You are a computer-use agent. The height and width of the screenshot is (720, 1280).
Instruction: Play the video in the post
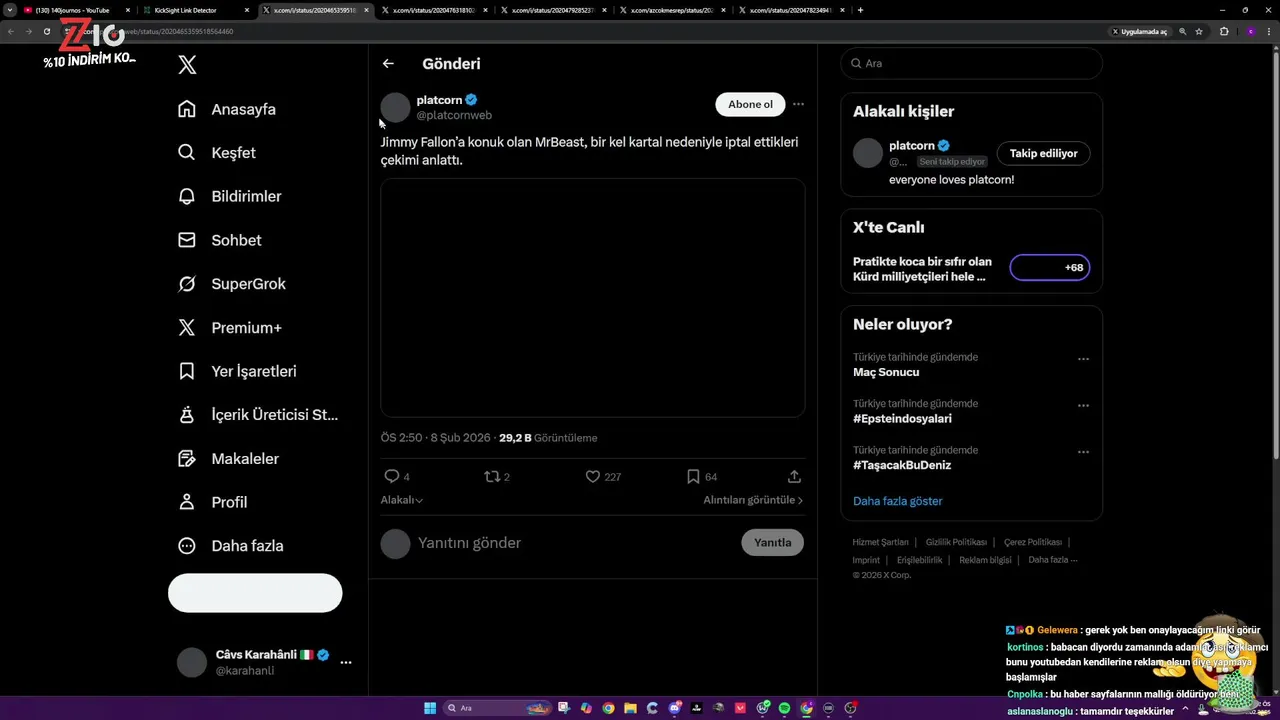pyautogui.click(x=592, y=297)
